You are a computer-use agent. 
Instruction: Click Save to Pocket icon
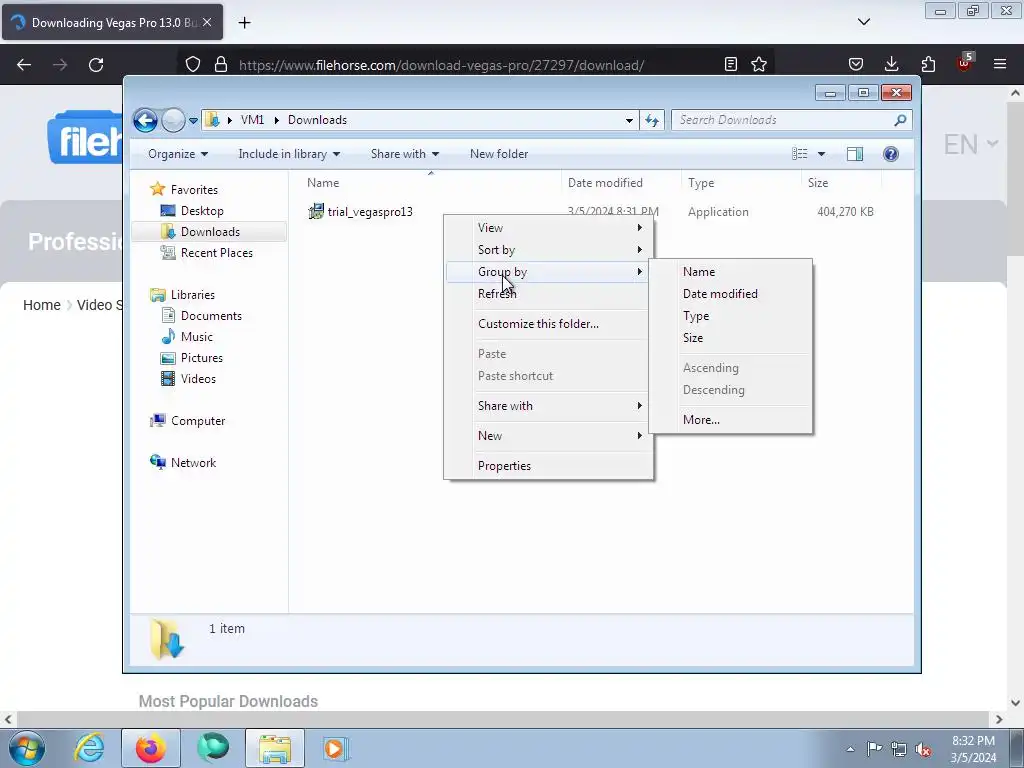tap(856, 64)
